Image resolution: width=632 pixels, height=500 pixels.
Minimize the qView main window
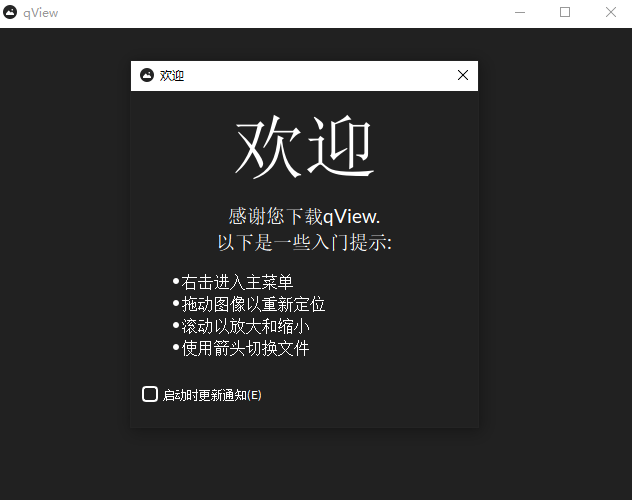520,12
